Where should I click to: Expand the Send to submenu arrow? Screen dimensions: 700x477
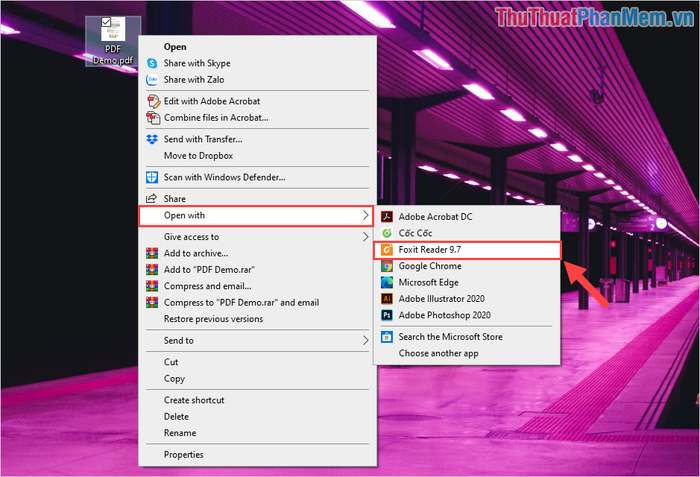pos(366,340)
